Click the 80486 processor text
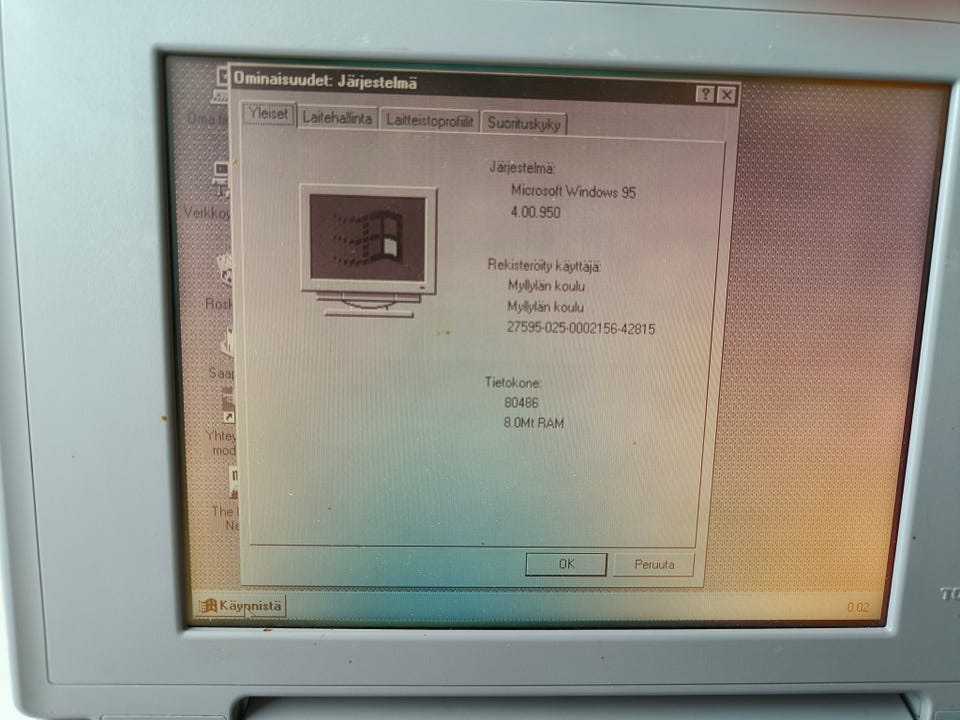This screenshot has width=960, height=720. [x=521, y=402]
